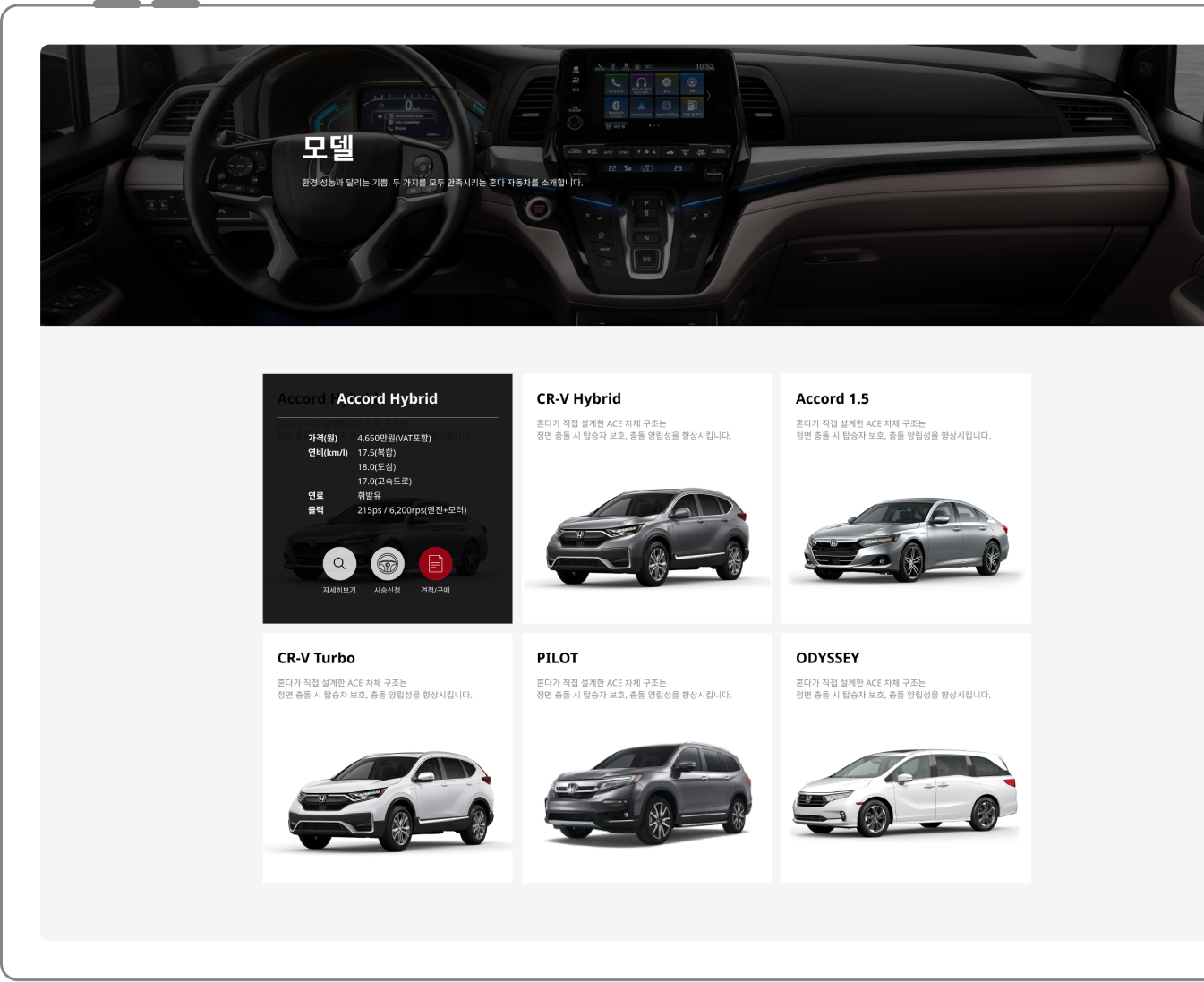Click the 견적/구매 label under red icon
Viewport: 1204px width, 982px height.
436,591
